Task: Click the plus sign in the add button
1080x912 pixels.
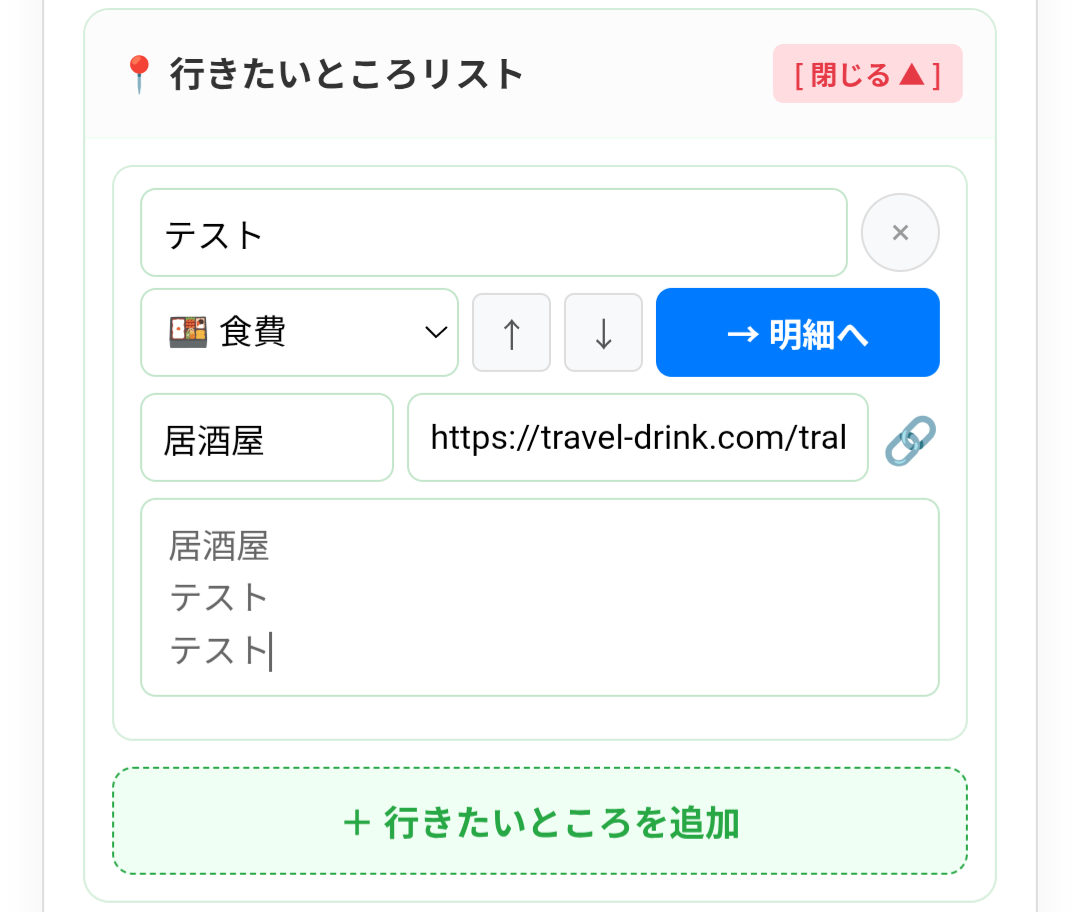Action: pos(356,824)
